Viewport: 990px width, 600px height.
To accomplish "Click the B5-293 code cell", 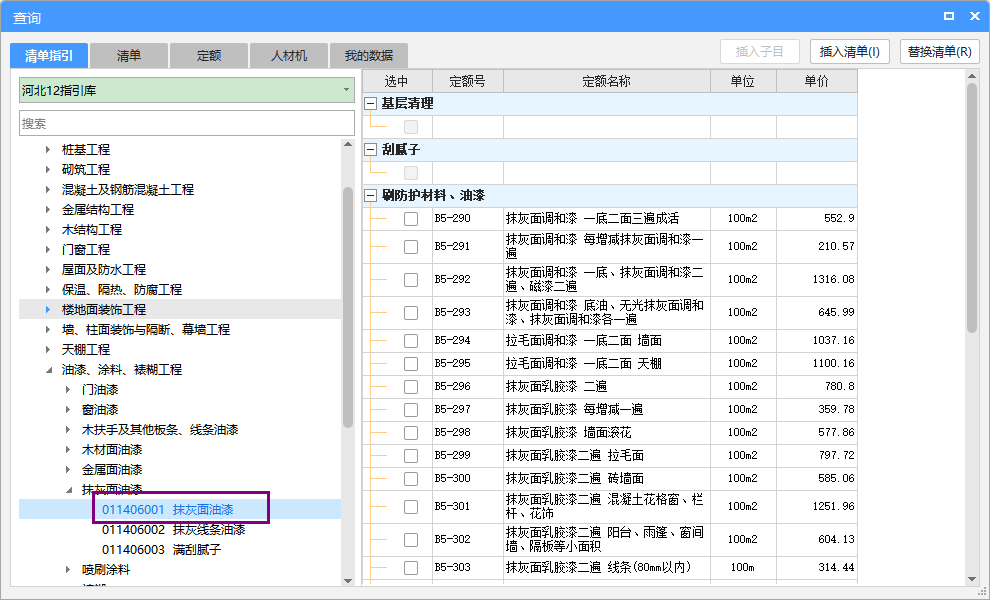I will 468,312.
